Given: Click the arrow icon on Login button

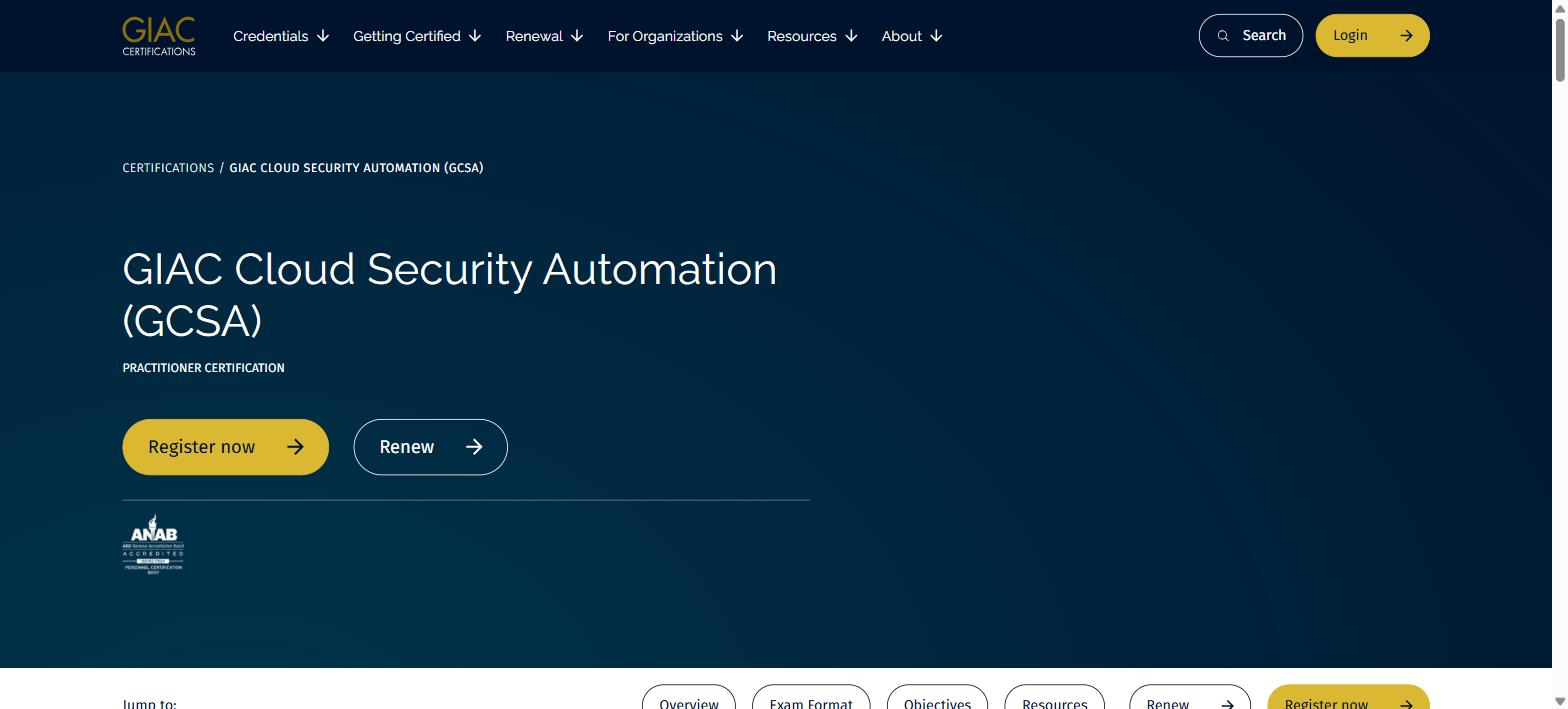Looking at the screenshot, I should click(1406, 36).
